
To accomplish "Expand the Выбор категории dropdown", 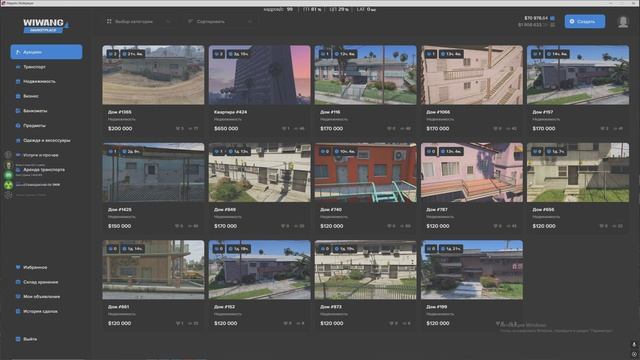I will [138, 22].
